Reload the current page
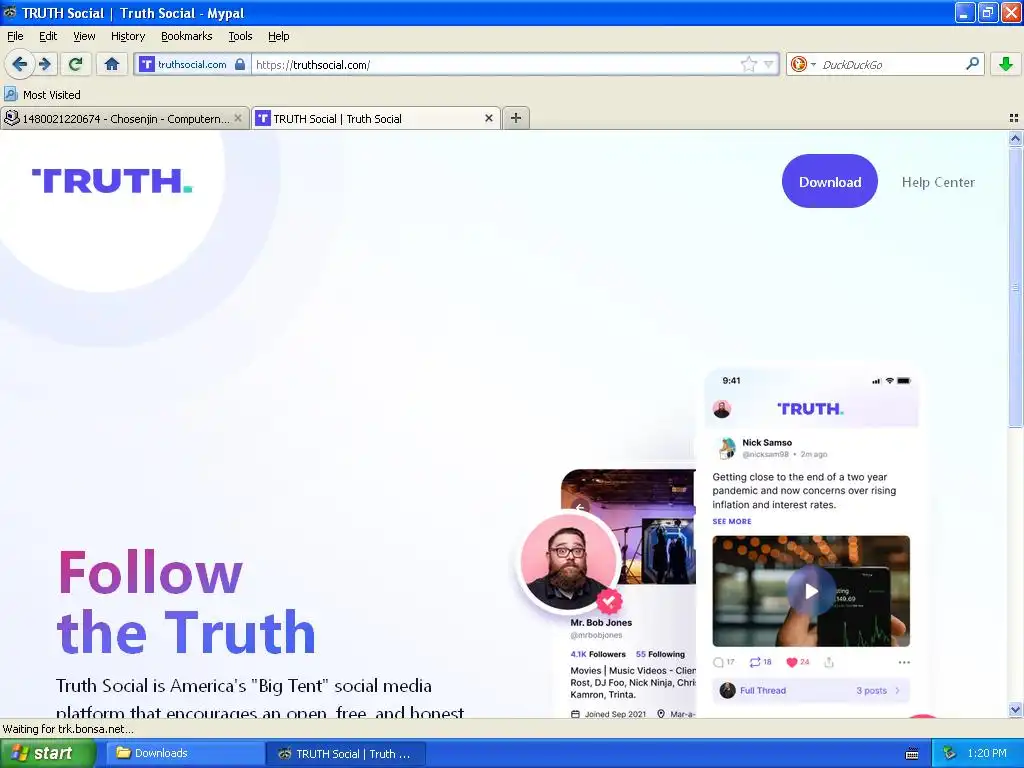 coord(76,64)
